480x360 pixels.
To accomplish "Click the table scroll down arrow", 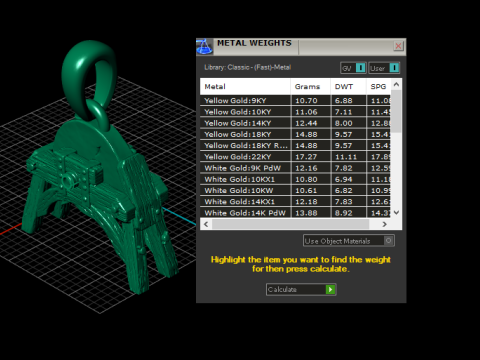I will 396,212.
